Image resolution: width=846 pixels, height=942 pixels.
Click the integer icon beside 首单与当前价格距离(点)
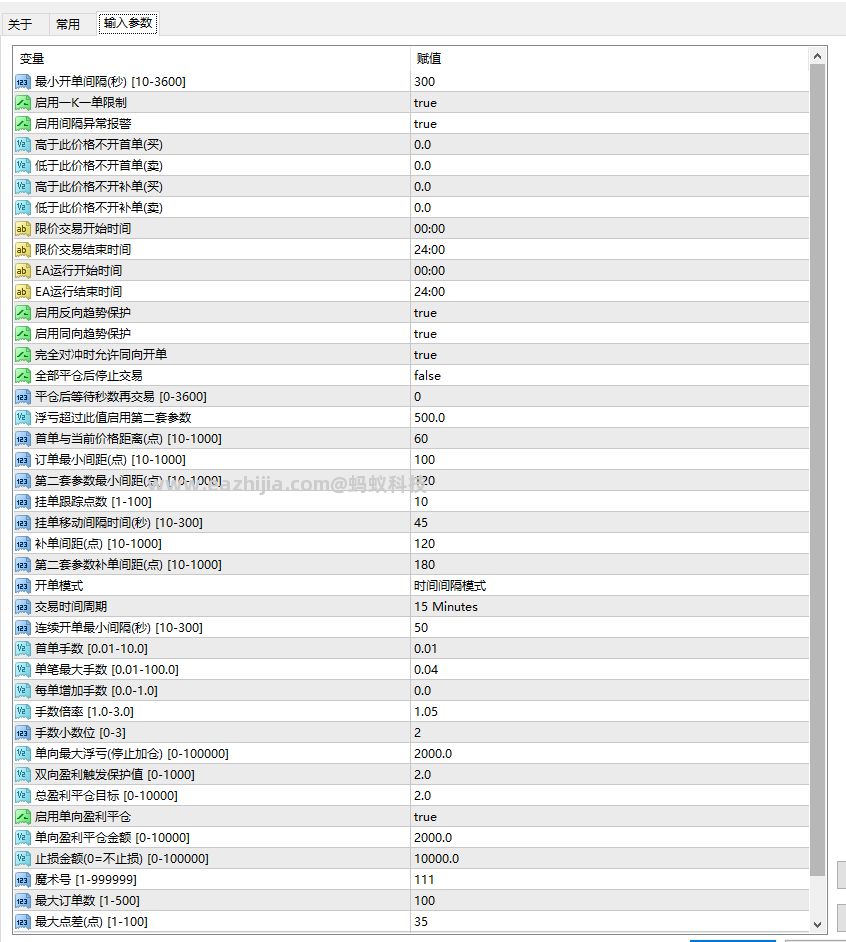[x=22, y=439]
